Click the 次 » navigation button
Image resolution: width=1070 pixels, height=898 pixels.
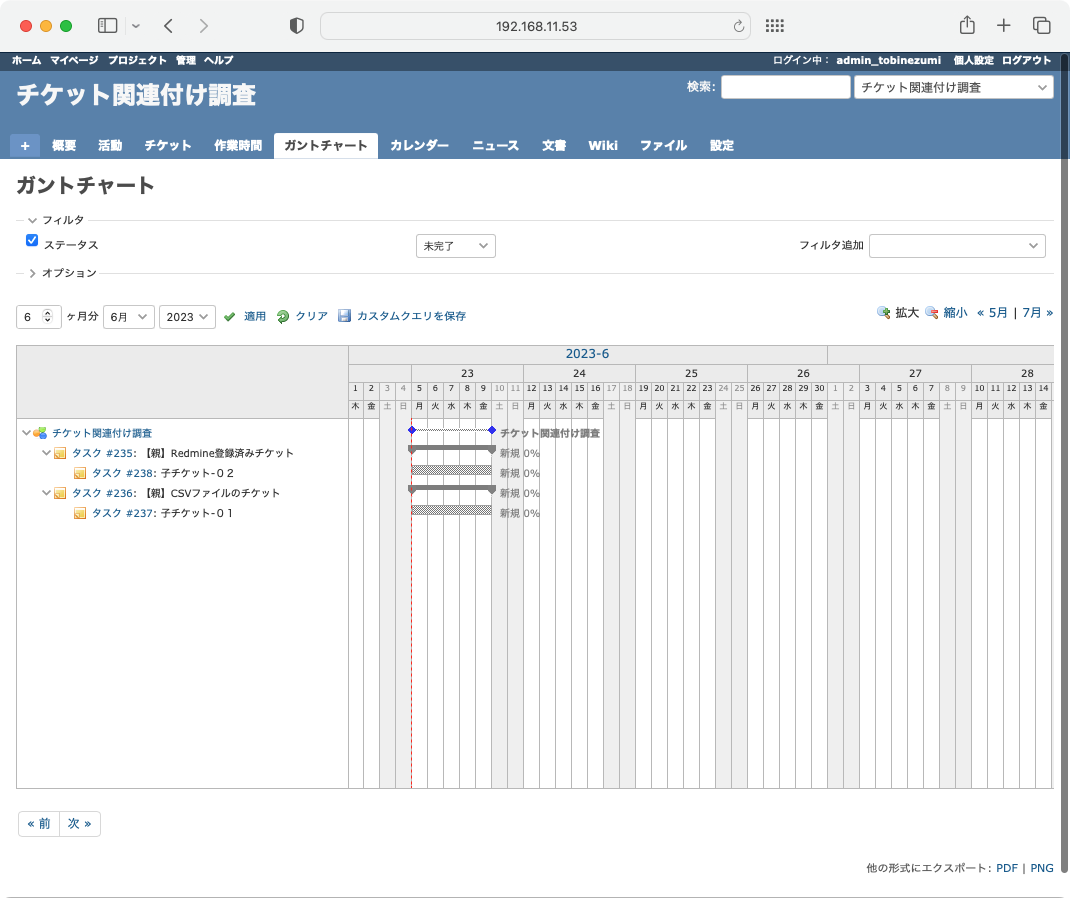(x=80, y=823)
